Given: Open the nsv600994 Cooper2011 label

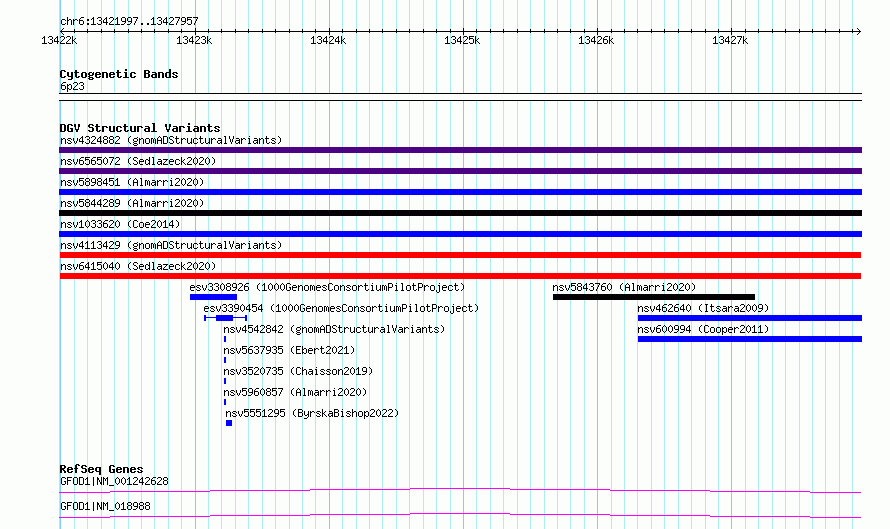Looking at the screenshot, I should click(703, 329).
